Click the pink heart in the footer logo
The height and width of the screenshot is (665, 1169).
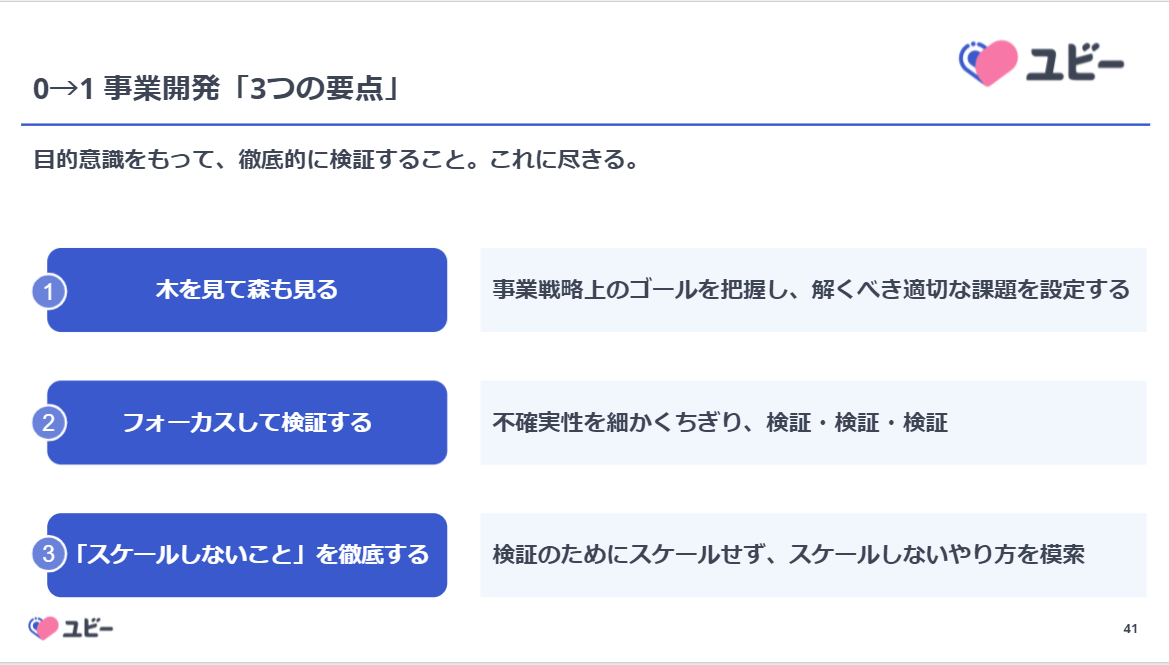45,628
